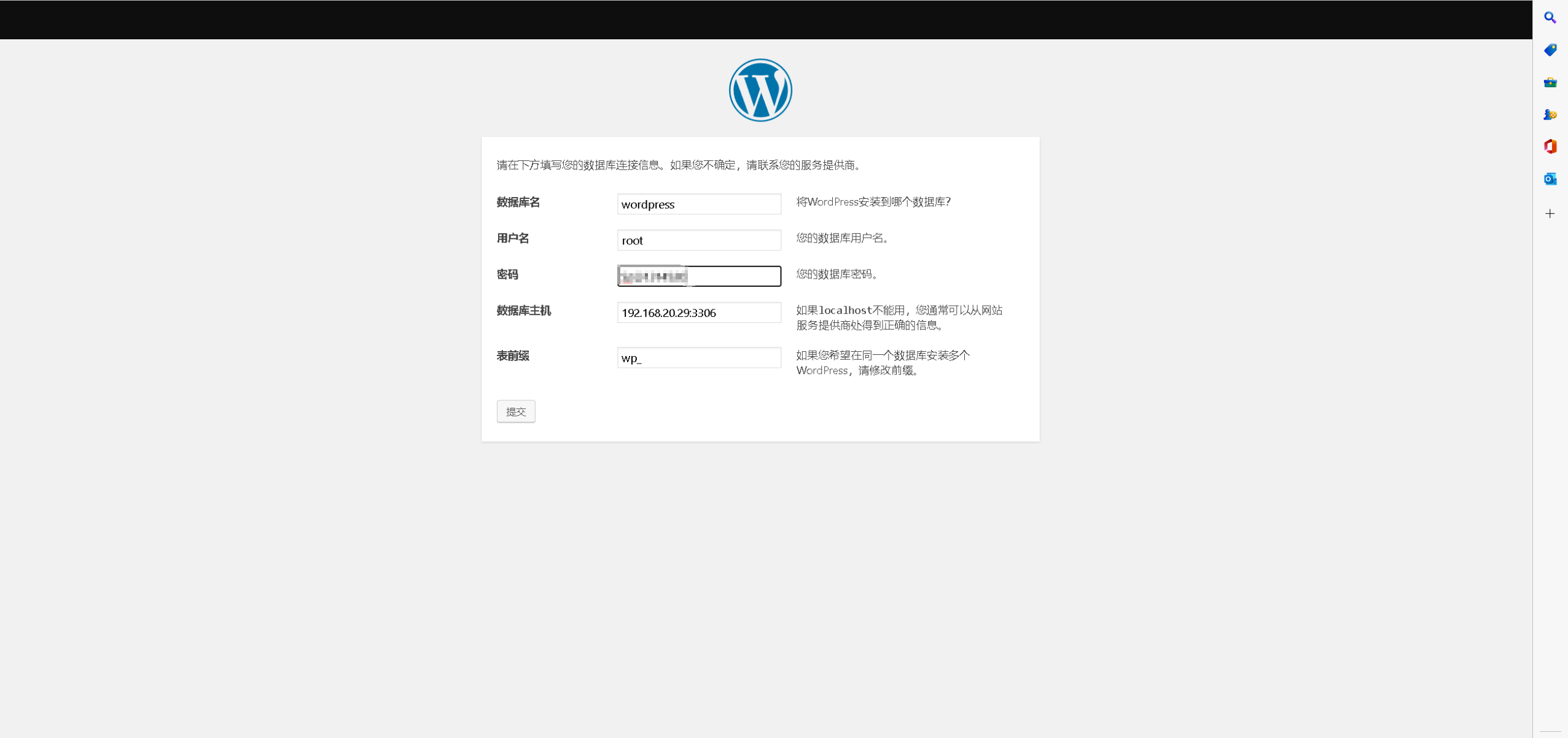Open the Outlook sidebar icon
Viewport: 1568px width, 738px height.
(x=1550, y=179)
